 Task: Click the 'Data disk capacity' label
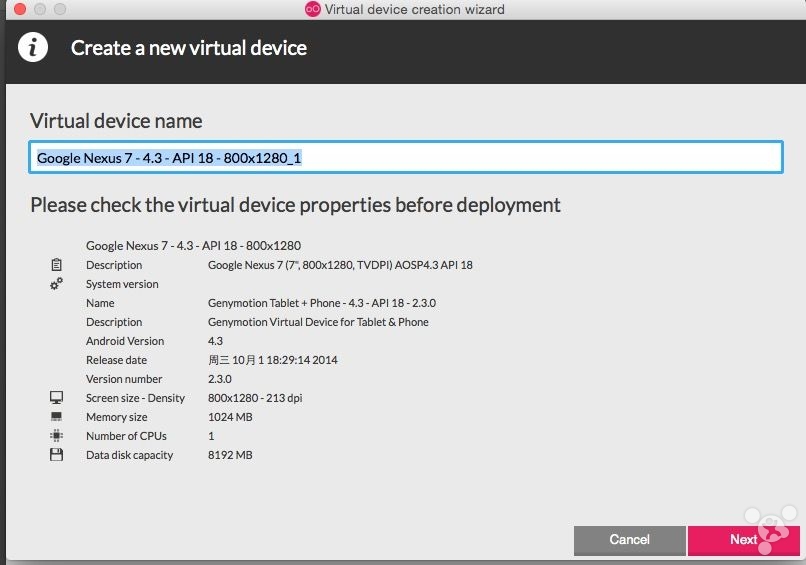tap(130, 455)
